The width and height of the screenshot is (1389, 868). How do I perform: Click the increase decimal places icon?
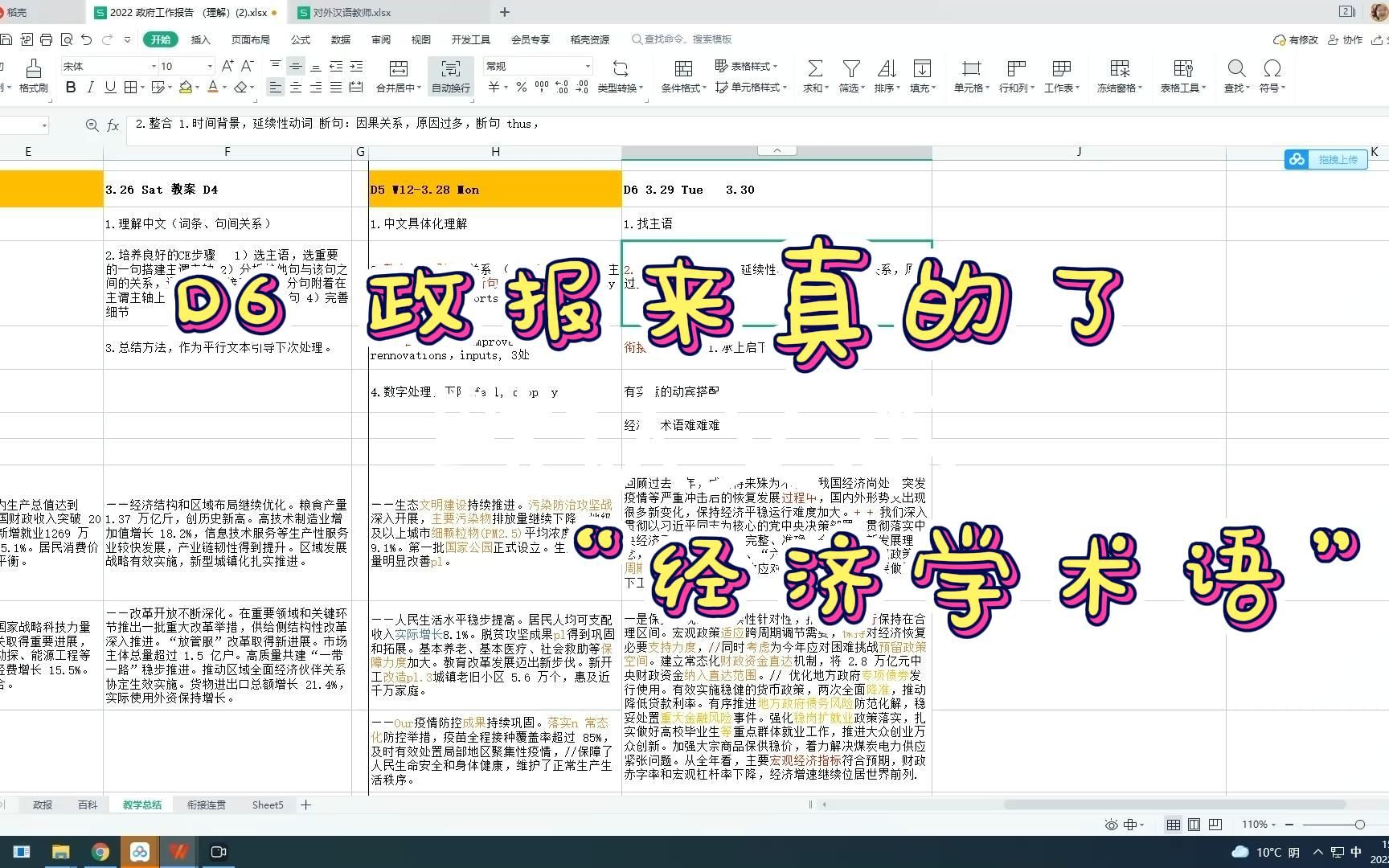562,87
